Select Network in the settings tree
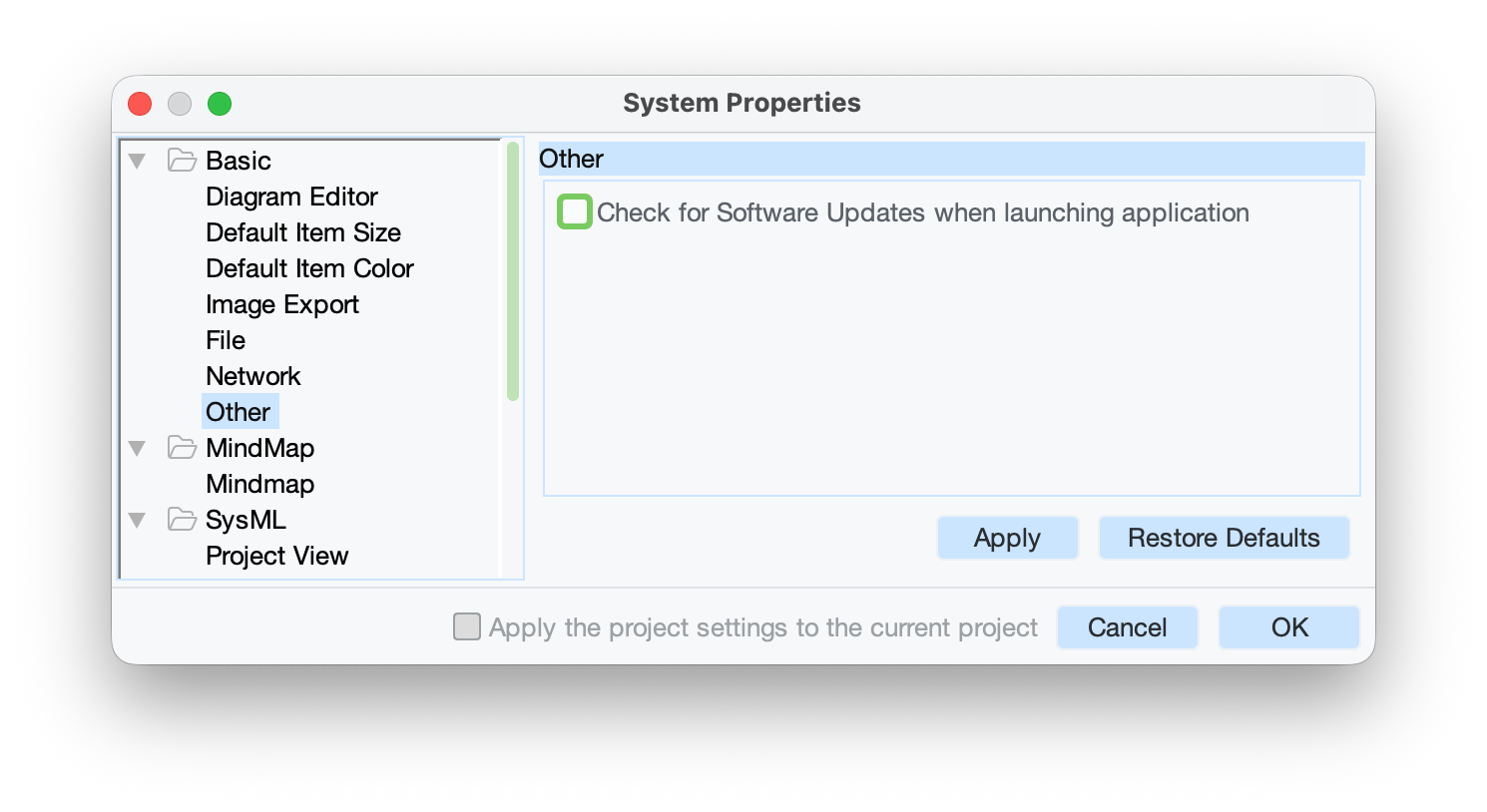Image resolution: width=1487 pixels, height=812 pixels. pos(252,376)
